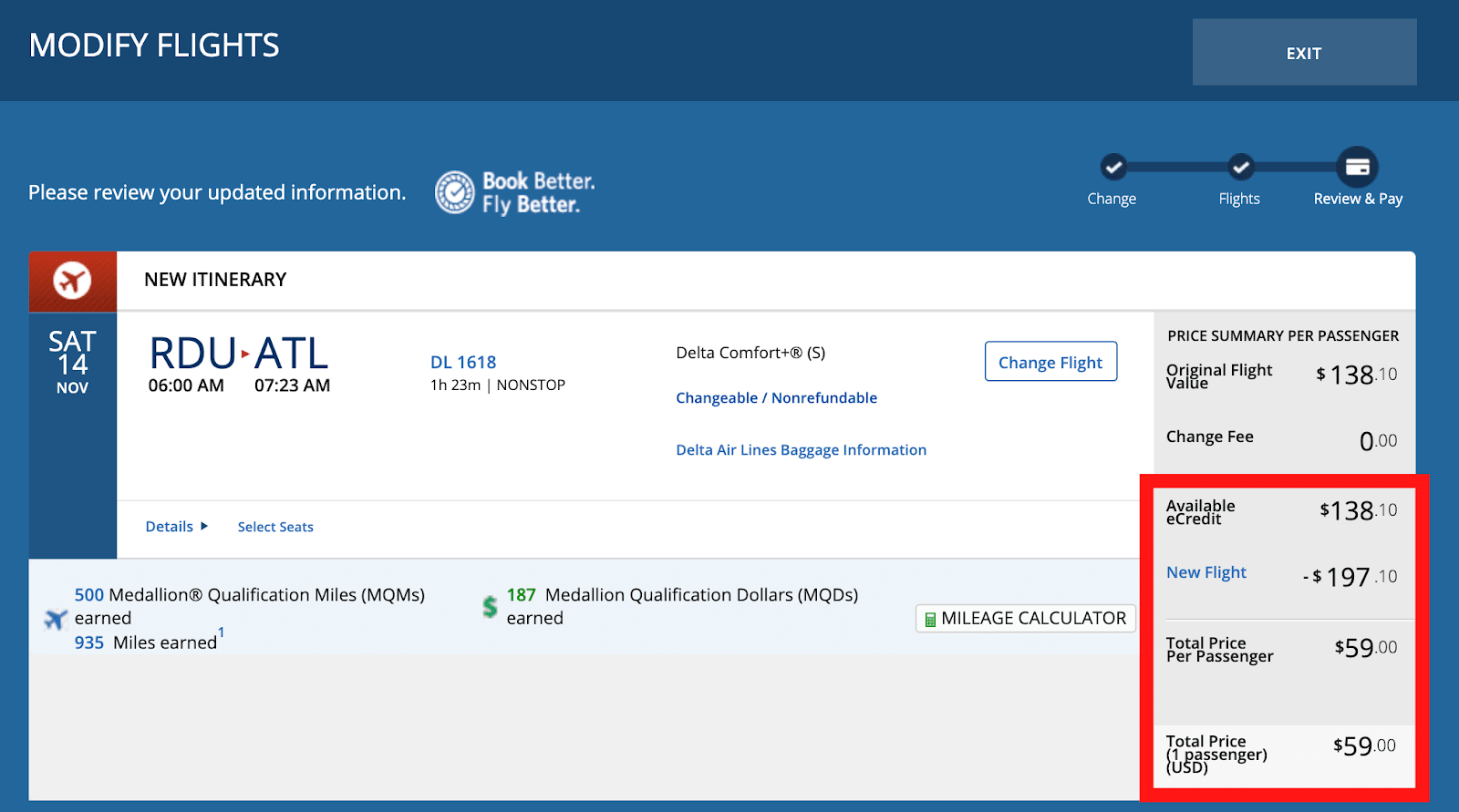Click the 500 Medallion Qualification Miles value

pyautogui.click(x=89, y=595)
